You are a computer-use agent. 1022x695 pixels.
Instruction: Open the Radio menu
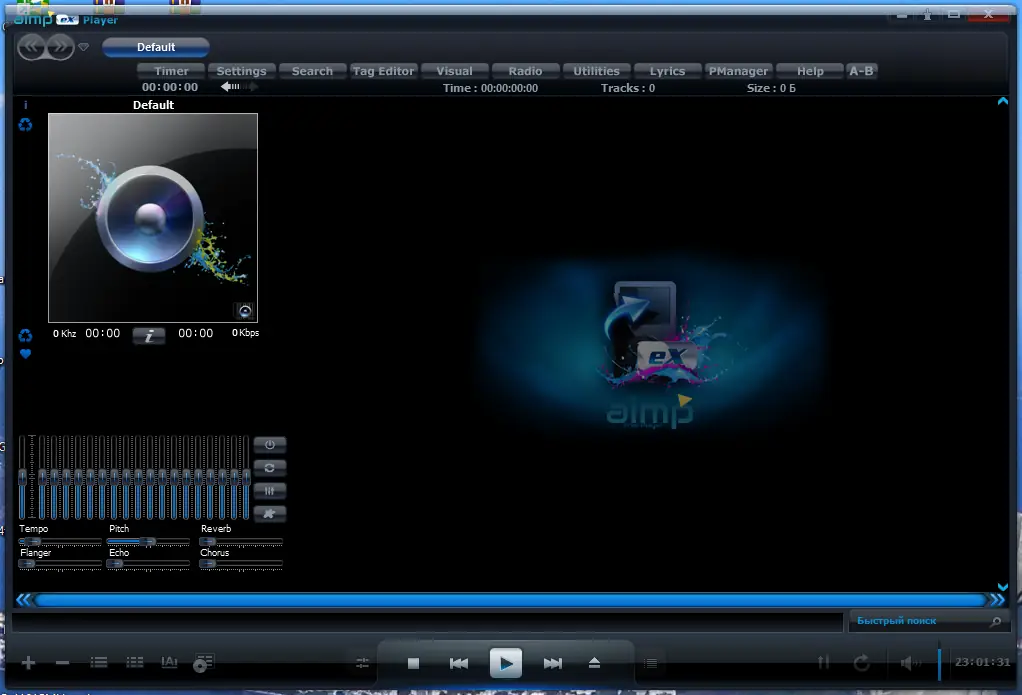525,71
